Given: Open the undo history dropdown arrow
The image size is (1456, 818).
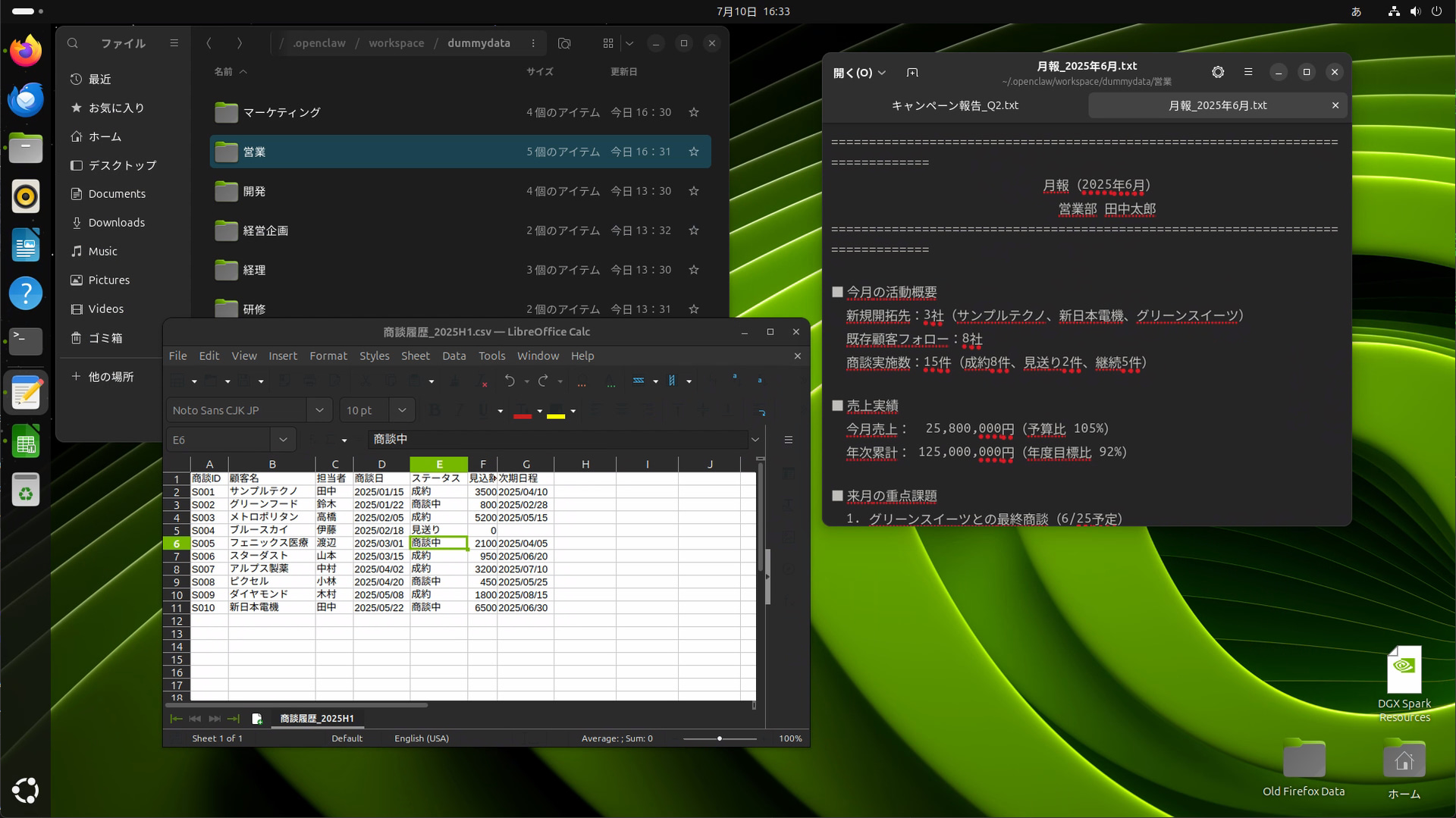Looking at the screenshot, I should click(x=526, y=381).
